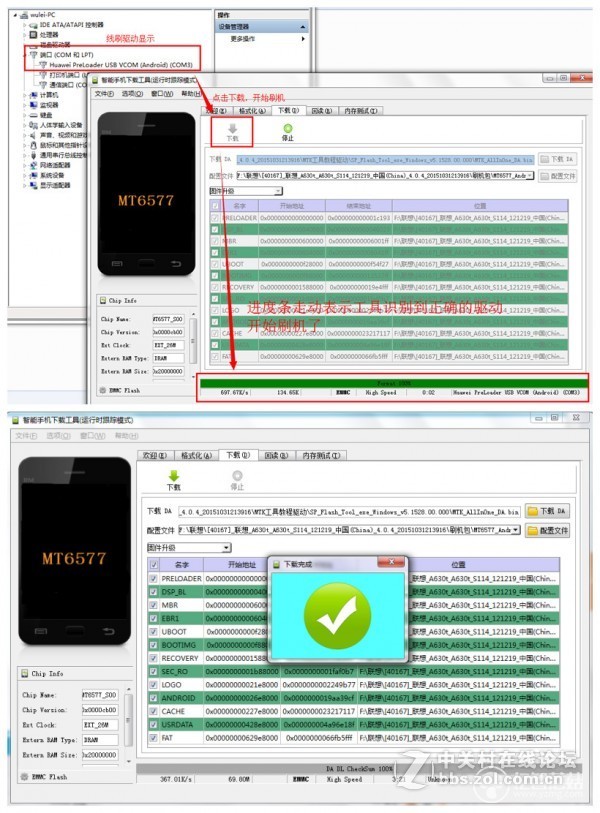Toggle the USRDATA row checkbox
The width and height of the screenshot is (600, 813).
pos(154,724)
